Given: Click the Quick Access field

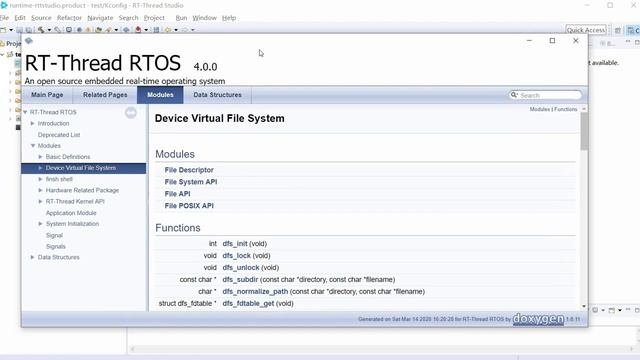Looking at the screenshot, I should [x=586, y=30].
